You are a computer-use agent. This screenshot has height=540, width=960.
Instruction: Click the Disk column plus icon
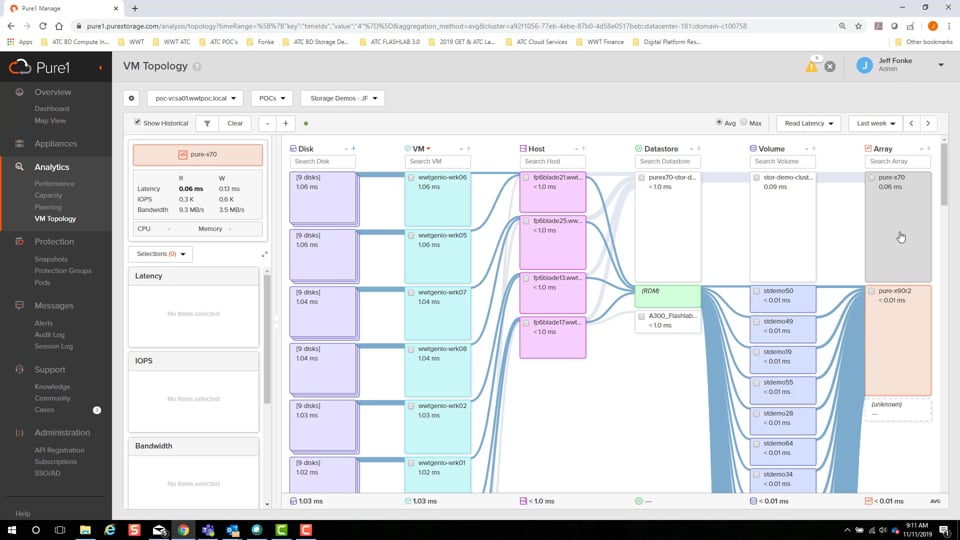(353, 149)
